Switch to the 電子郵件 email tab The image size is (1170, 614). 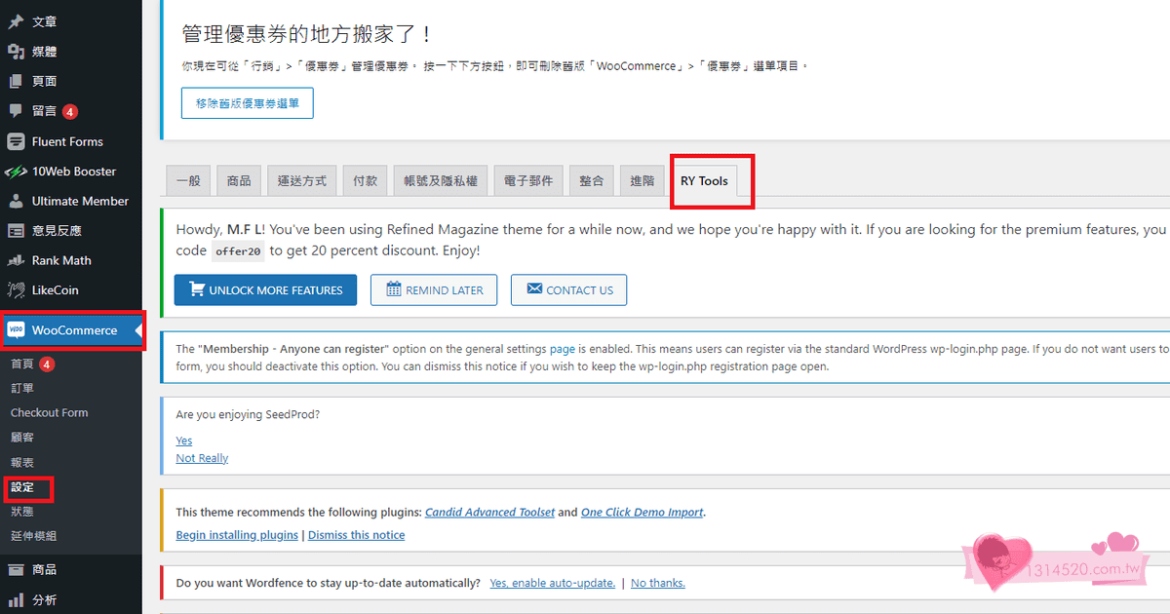pos(528,180)
